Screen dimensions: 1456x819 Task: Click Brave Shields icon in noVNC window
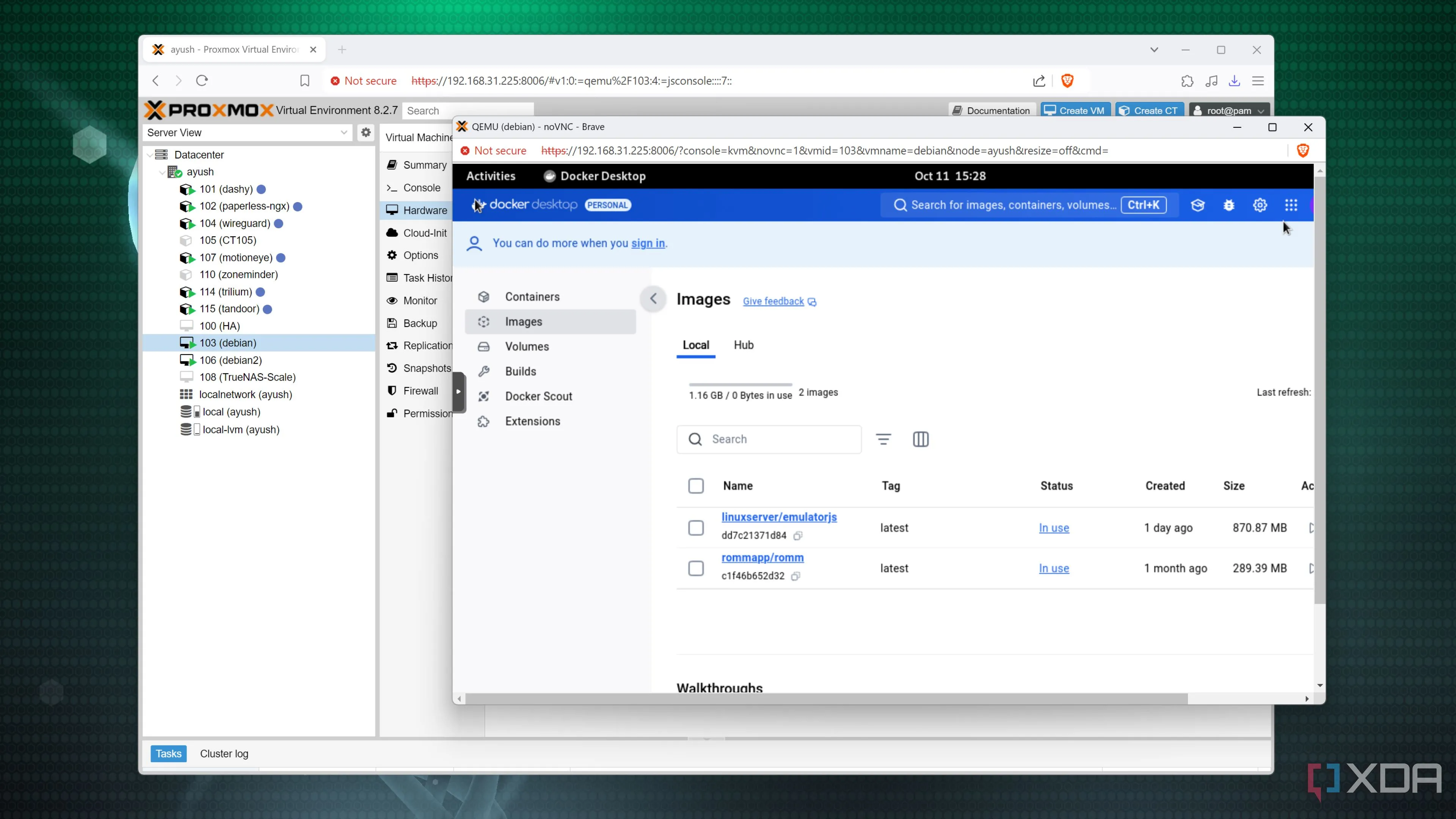pos(1303,151)
